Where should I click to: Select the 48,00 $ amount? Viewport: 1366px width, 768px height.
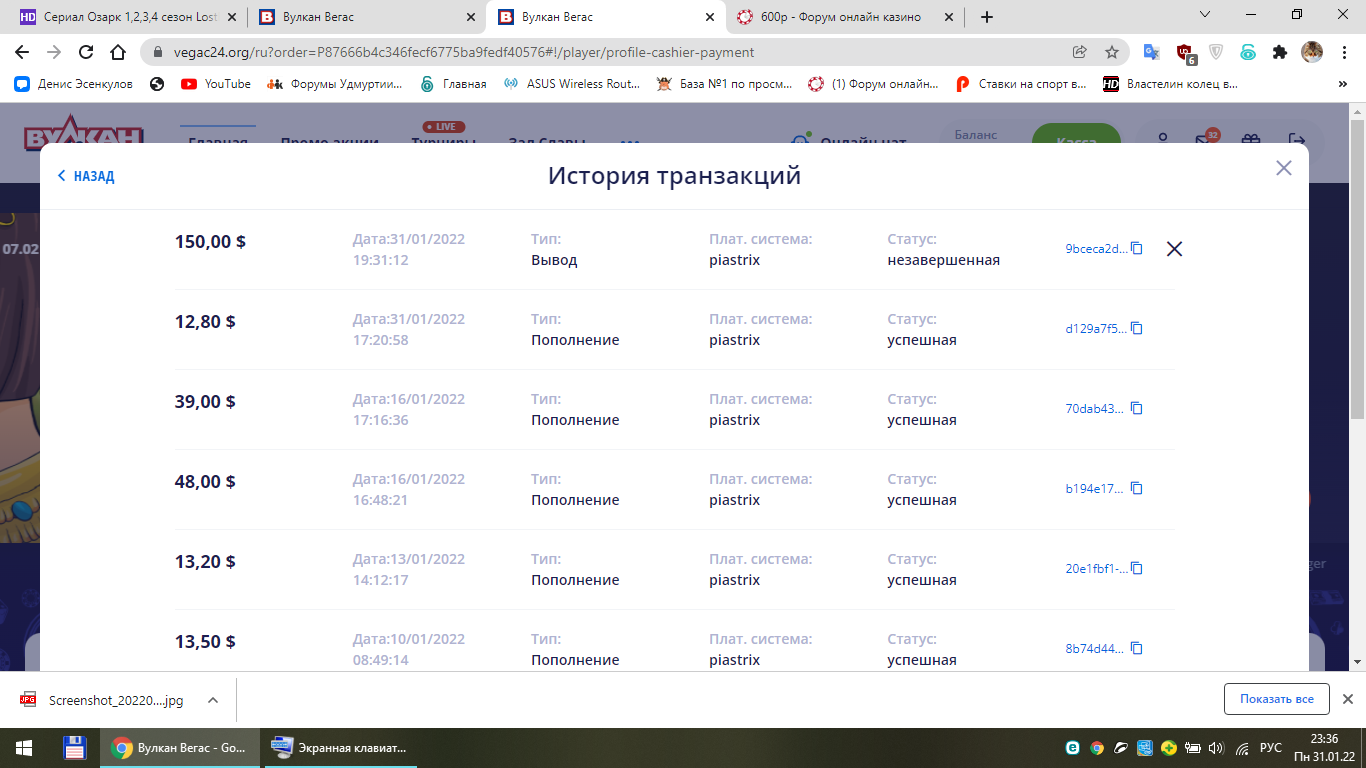(x=205, y=482)
